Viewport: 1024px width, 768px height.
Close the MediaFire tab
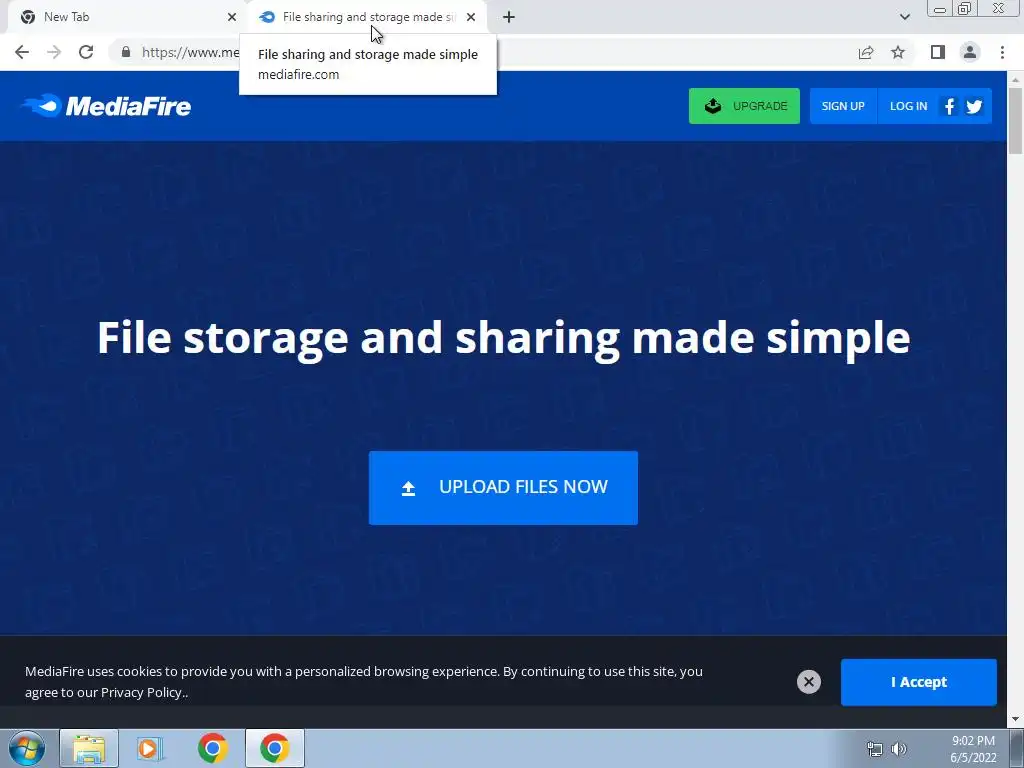click(471, 17)
